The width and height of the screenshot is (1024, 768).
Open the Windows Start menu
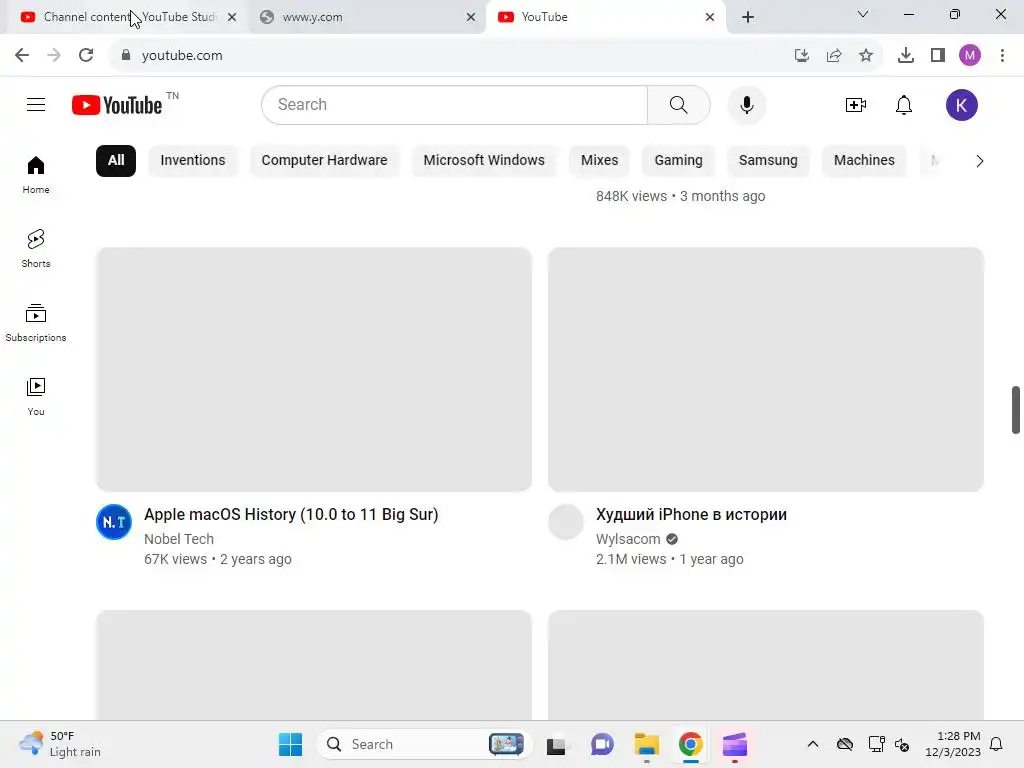point(291,744)
